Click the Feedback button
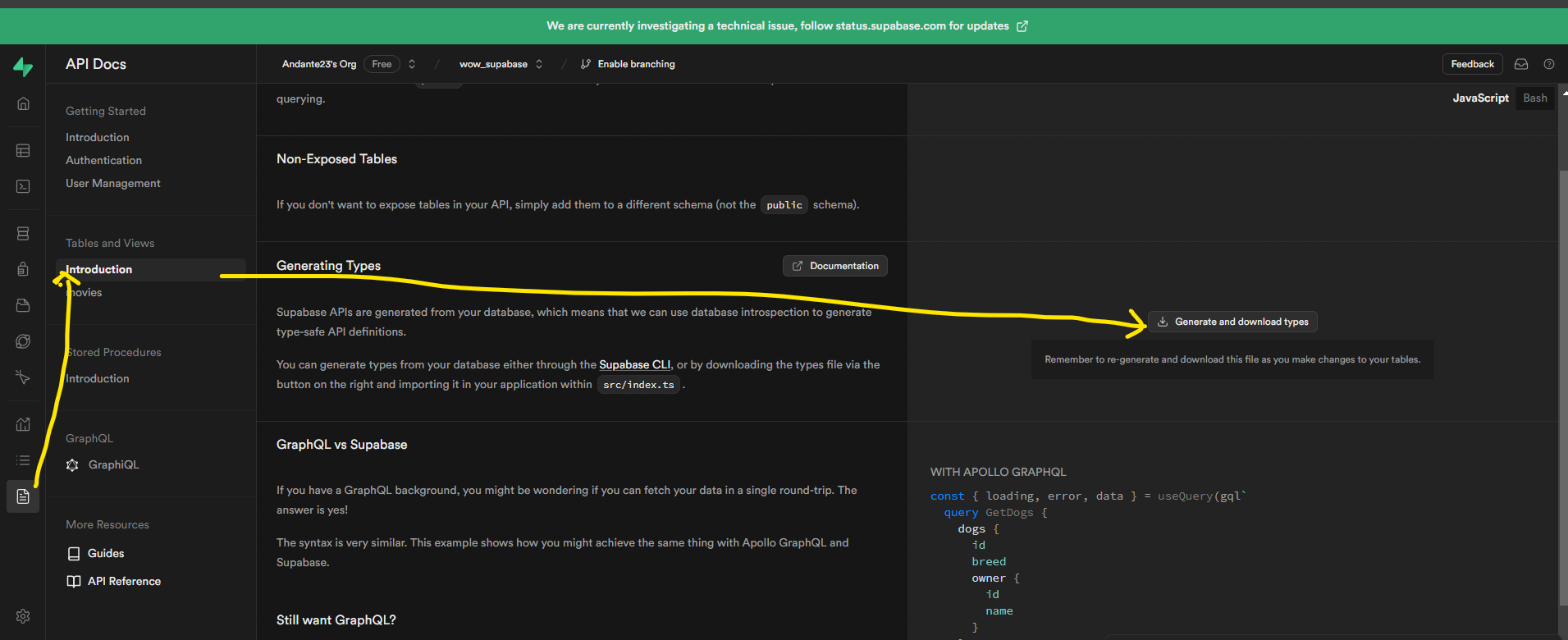The image size is (1568, 640). click(1472, 64)
